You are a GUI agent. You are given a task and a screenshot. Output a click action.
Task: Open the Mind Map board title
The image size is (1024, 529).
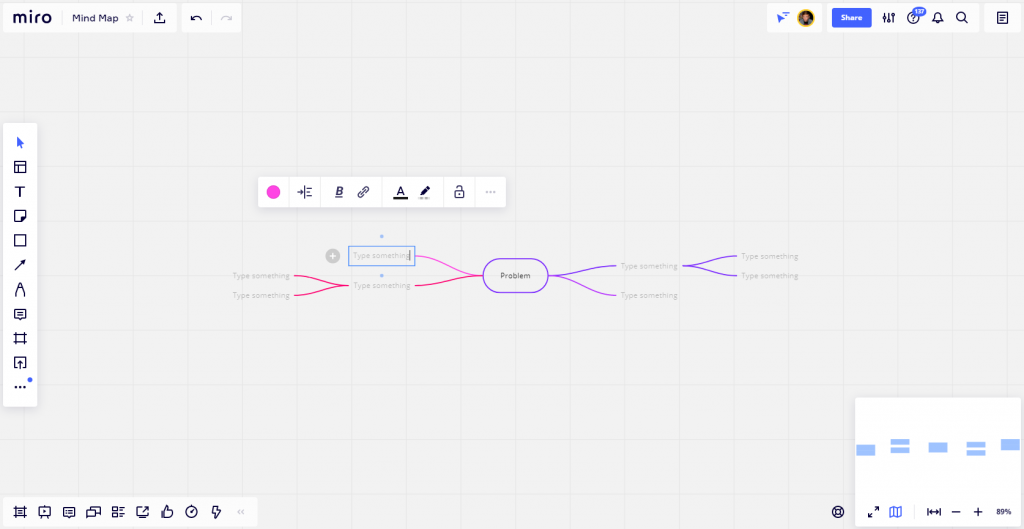point(95,18)
